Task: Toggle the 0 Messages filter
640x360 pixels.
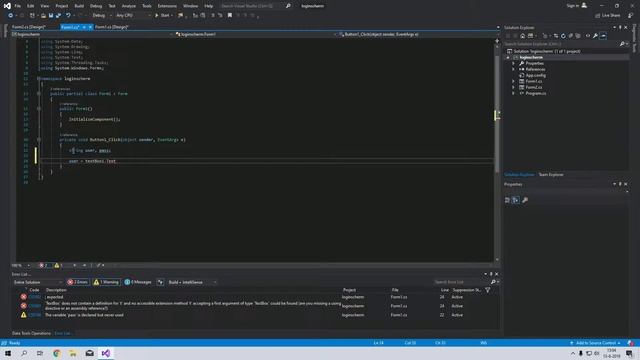Action: [x=138, y=282]
